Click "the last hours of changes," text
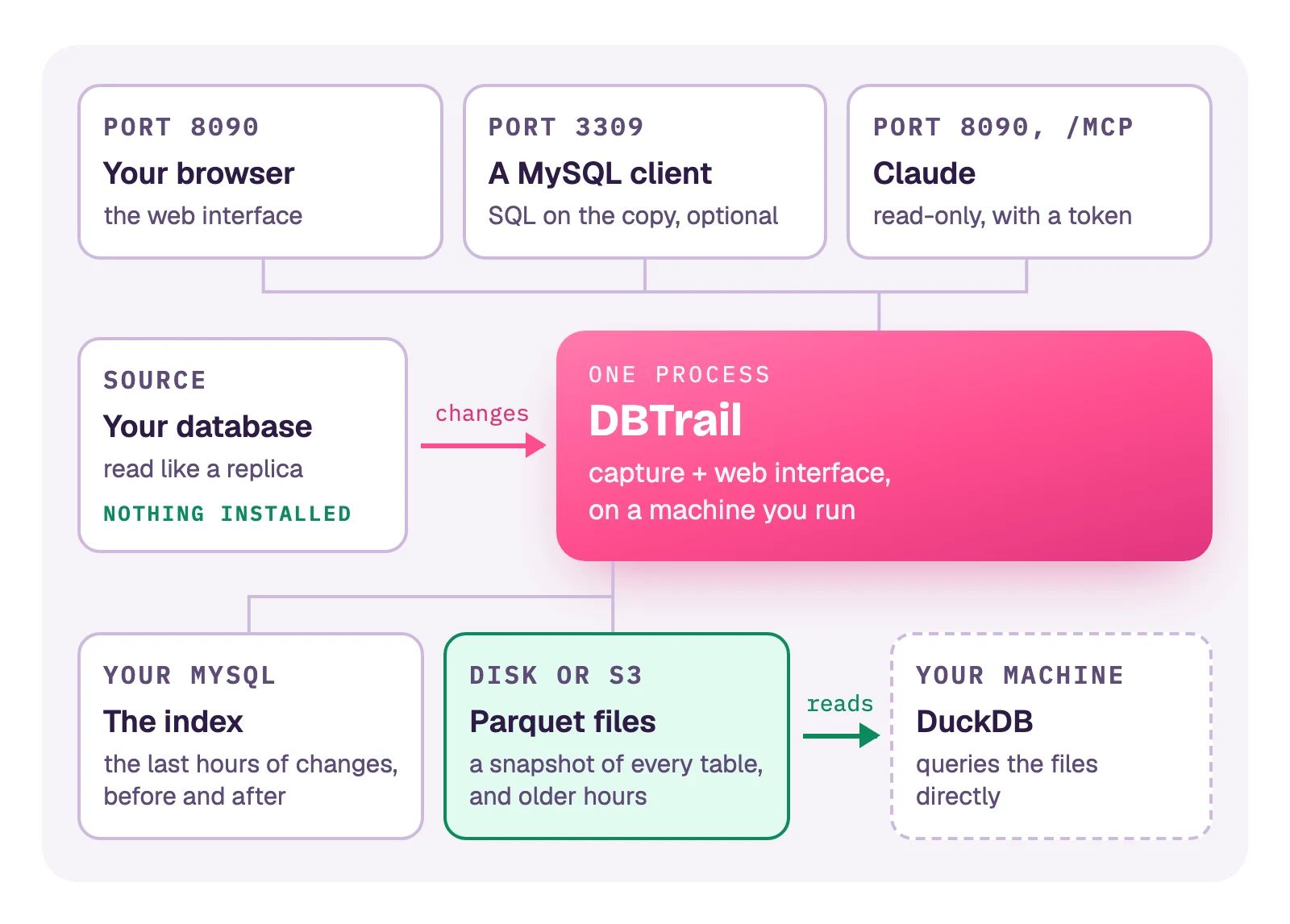This screenshot has width=1290, height=924. point(251,764)
